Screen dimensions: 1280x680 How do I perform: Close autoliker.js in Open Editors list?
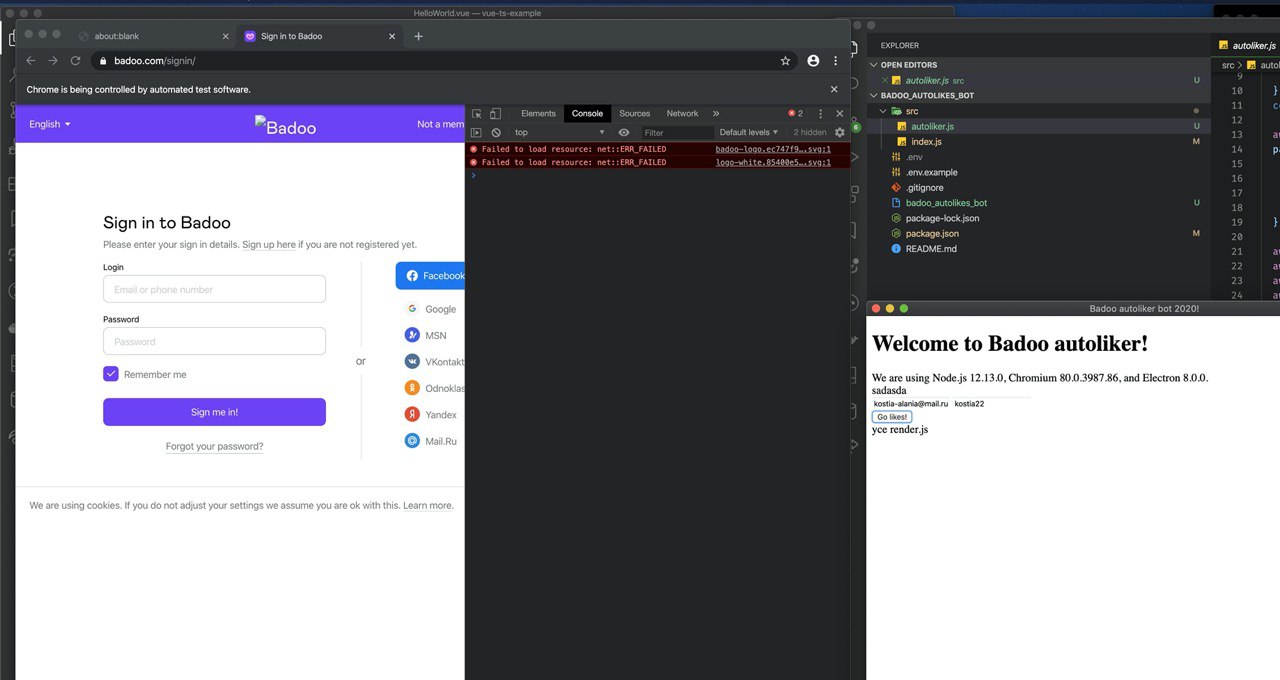point(884,80)
